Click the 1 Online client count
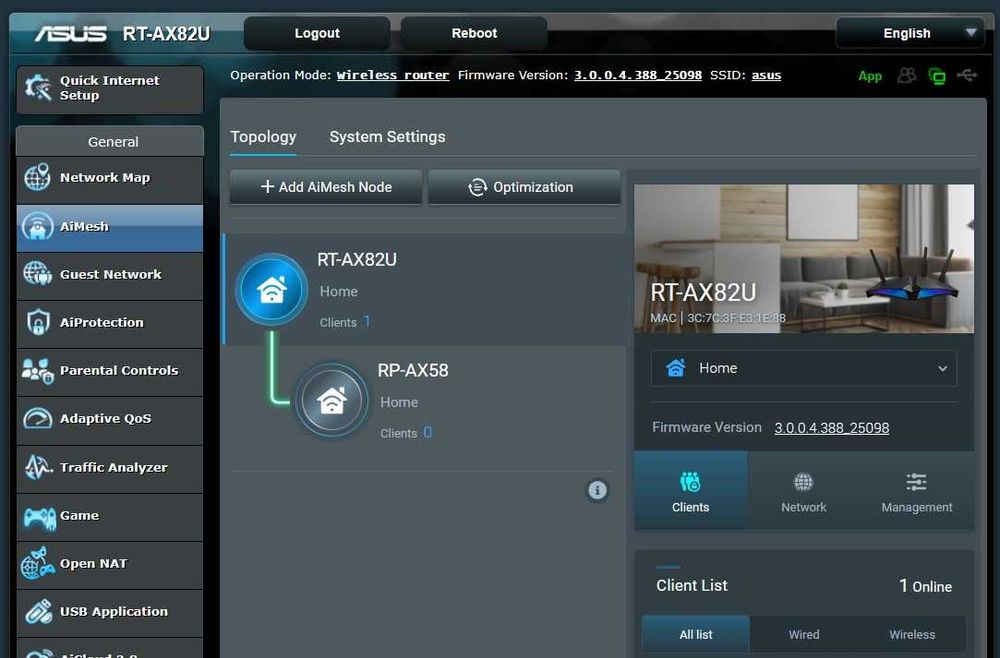The height and width of the screenshot is (658, 1000). coord(925,586)
